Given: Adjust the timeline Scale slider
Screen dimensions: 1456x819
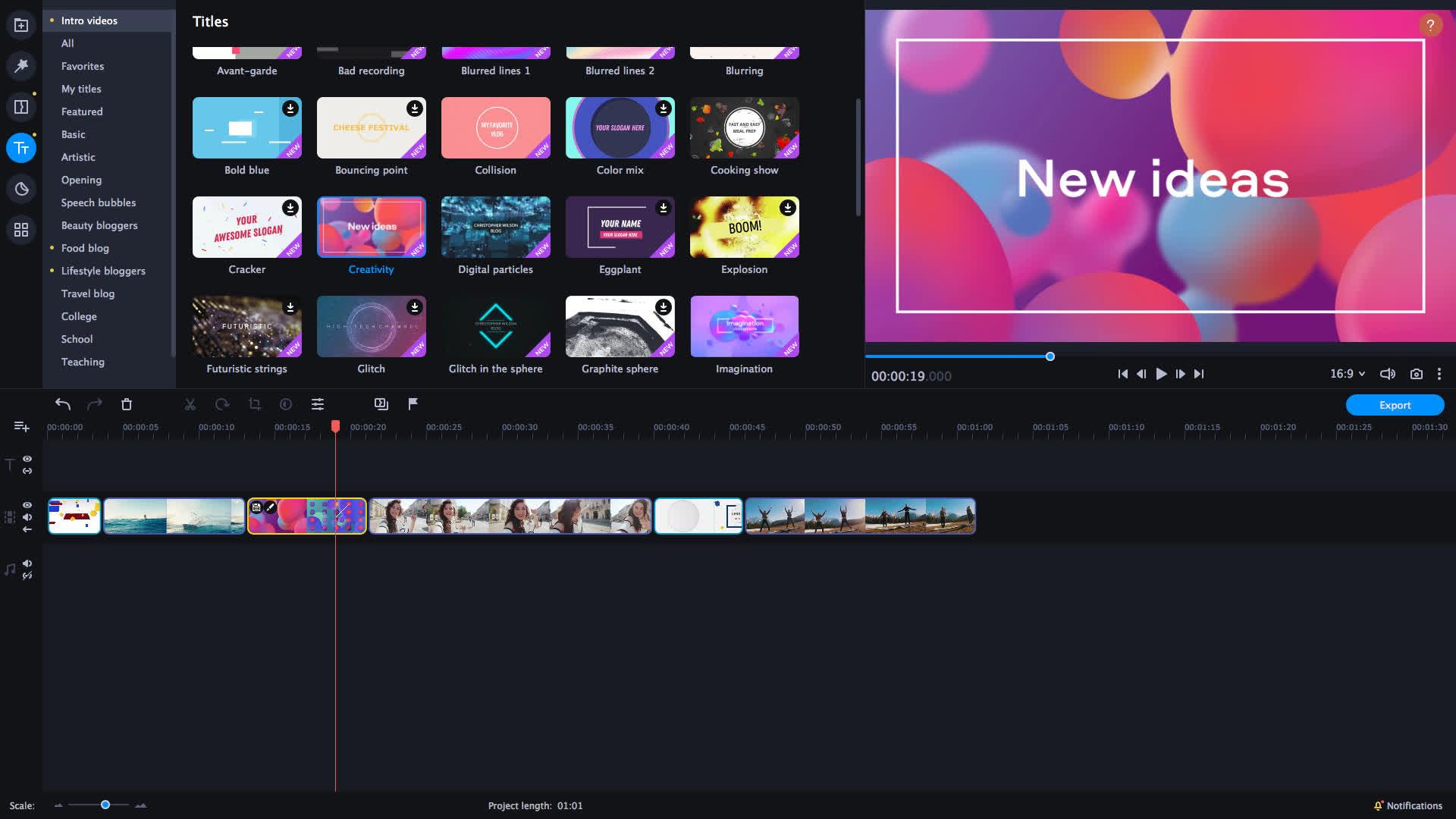Looking at the screenshot, I should click(x=105, y=805).
